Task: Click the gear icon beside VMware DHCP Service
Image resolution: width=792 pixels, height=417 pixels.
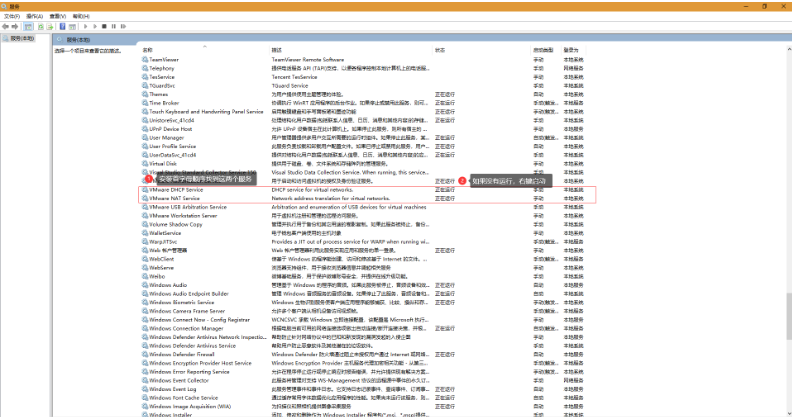Action: [x=145, y=190]
